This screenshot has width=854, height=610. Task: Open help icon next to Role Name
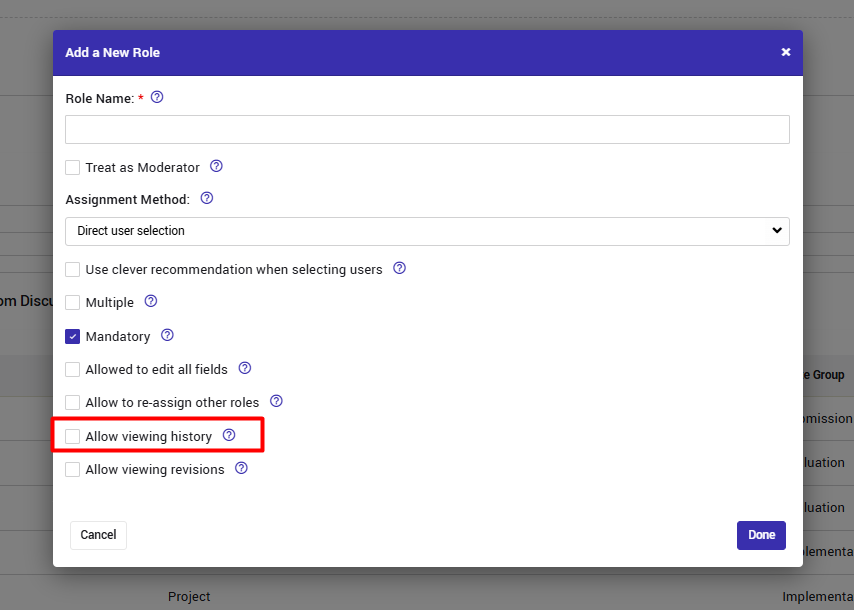coord(157,97)
